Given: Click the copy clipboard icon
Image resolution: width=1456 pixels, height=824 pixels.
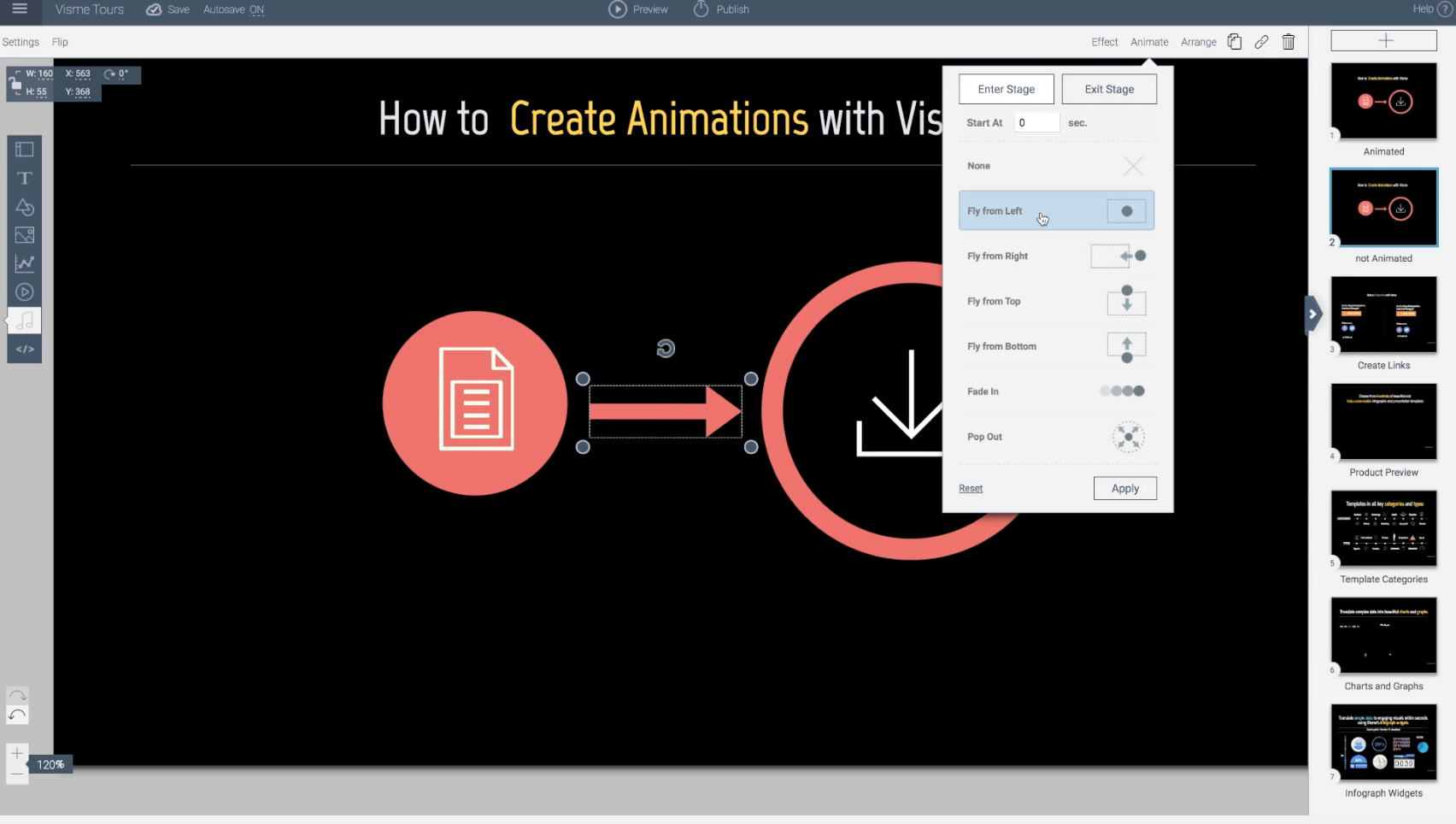Looking at the screenshot, I should tap(1235, 42).
